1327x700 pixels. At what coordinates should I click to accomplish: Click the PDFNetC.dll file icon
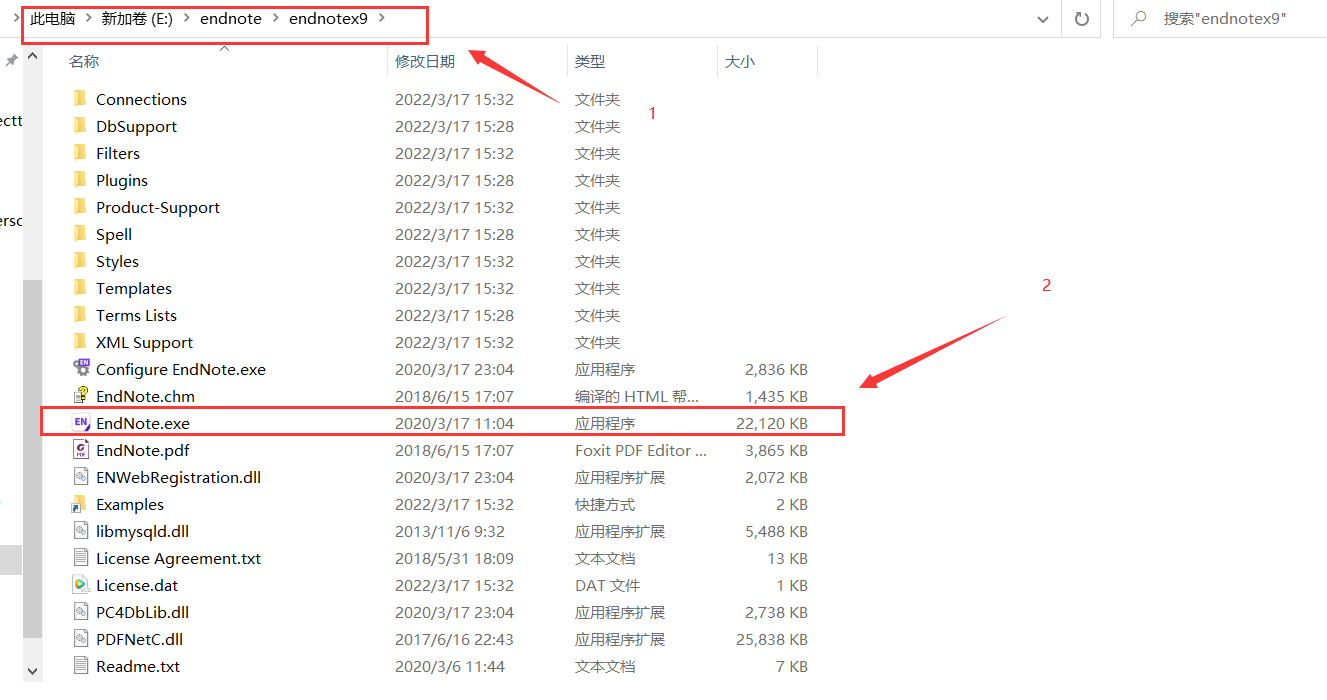[x=81, y=639]
